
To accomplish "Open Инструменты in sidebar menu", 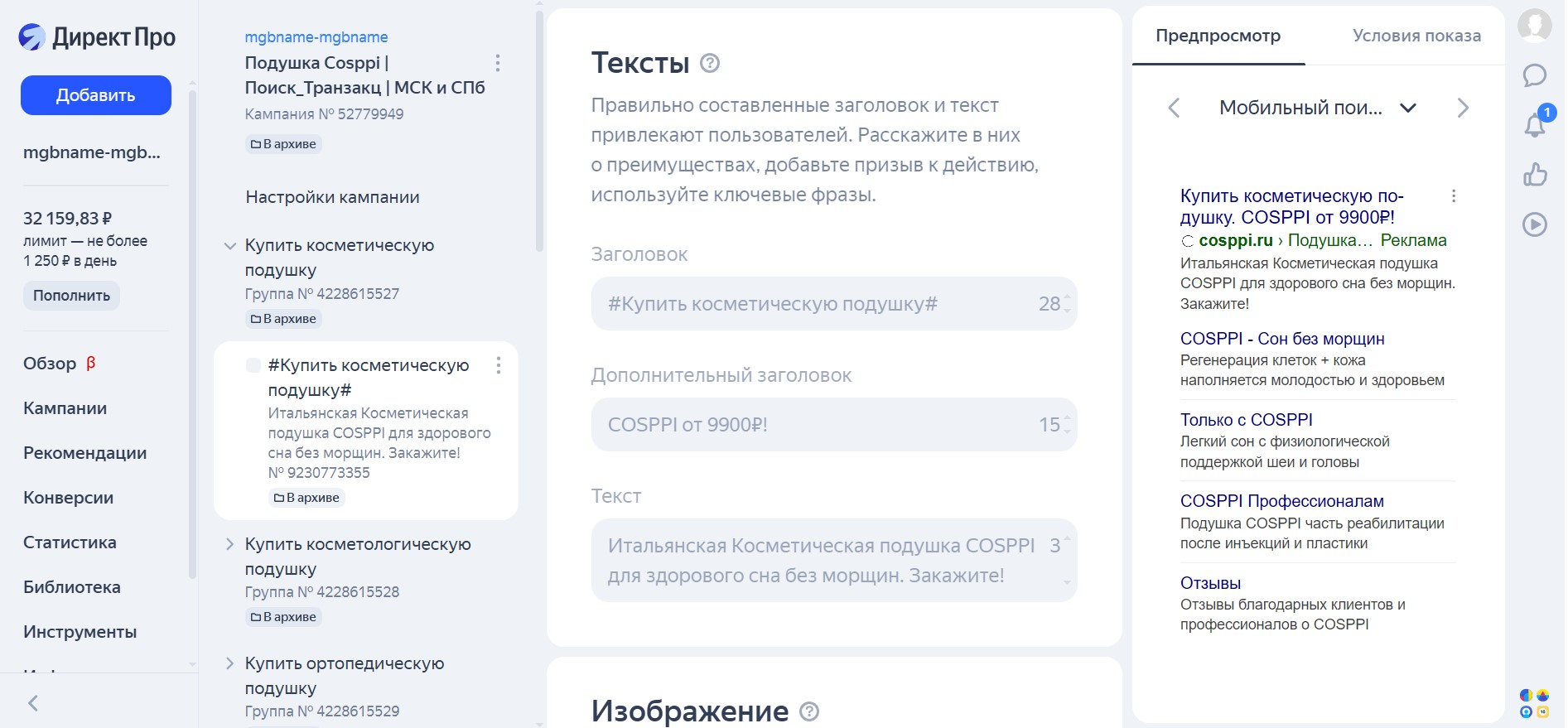I will [x=80, y=632].
